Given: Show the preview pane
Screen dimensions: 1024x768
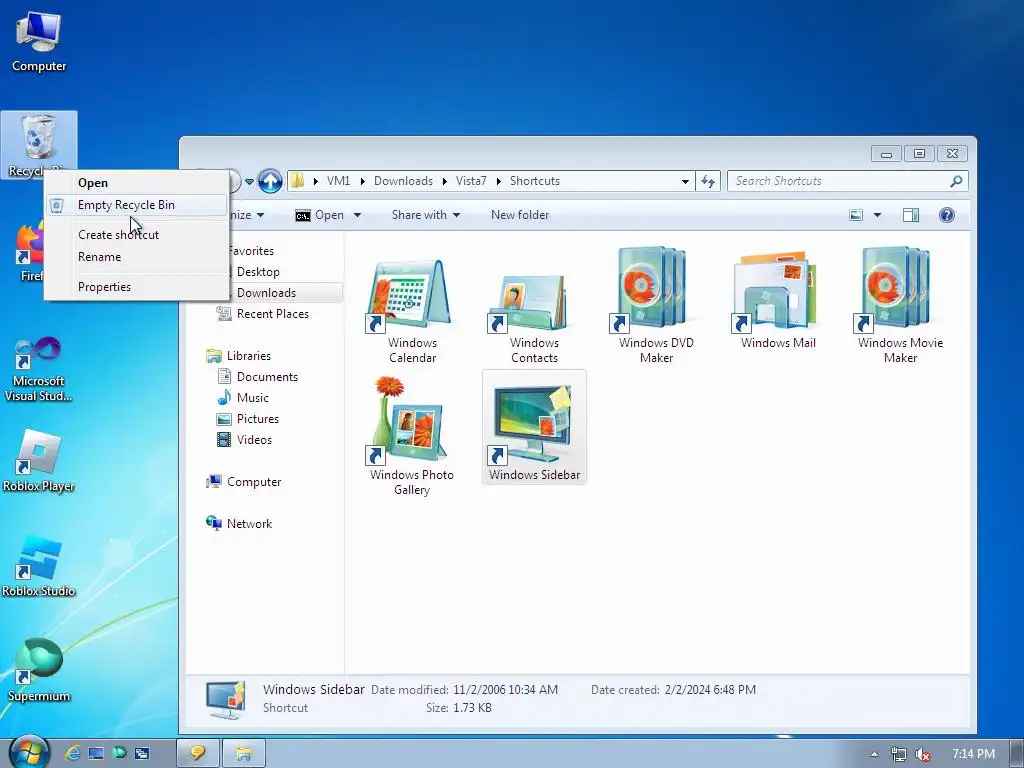Looking at the screenshot, I should (x=910, y=215).
